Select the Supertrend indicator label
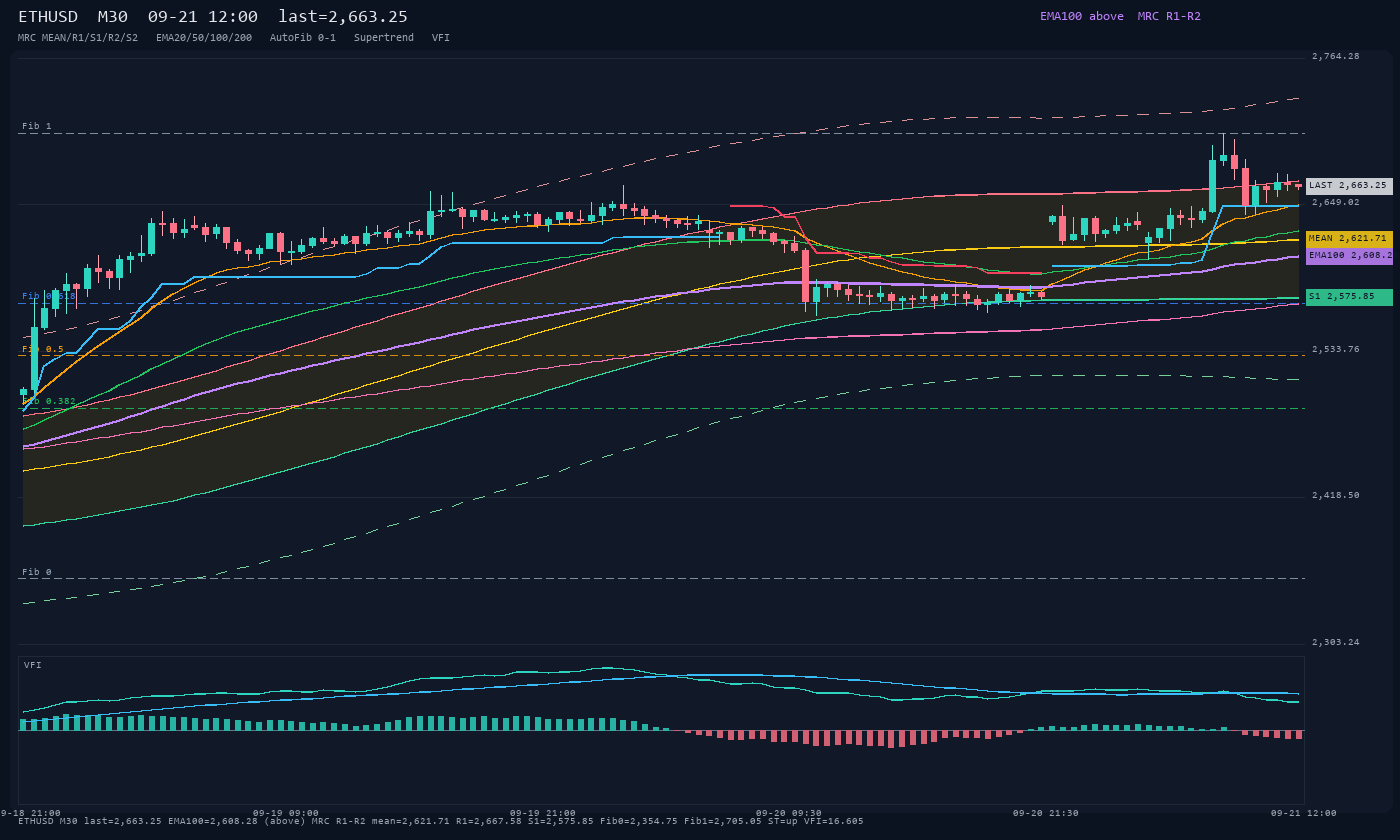This screenshot has width=1400, height=840. point(384,38)
